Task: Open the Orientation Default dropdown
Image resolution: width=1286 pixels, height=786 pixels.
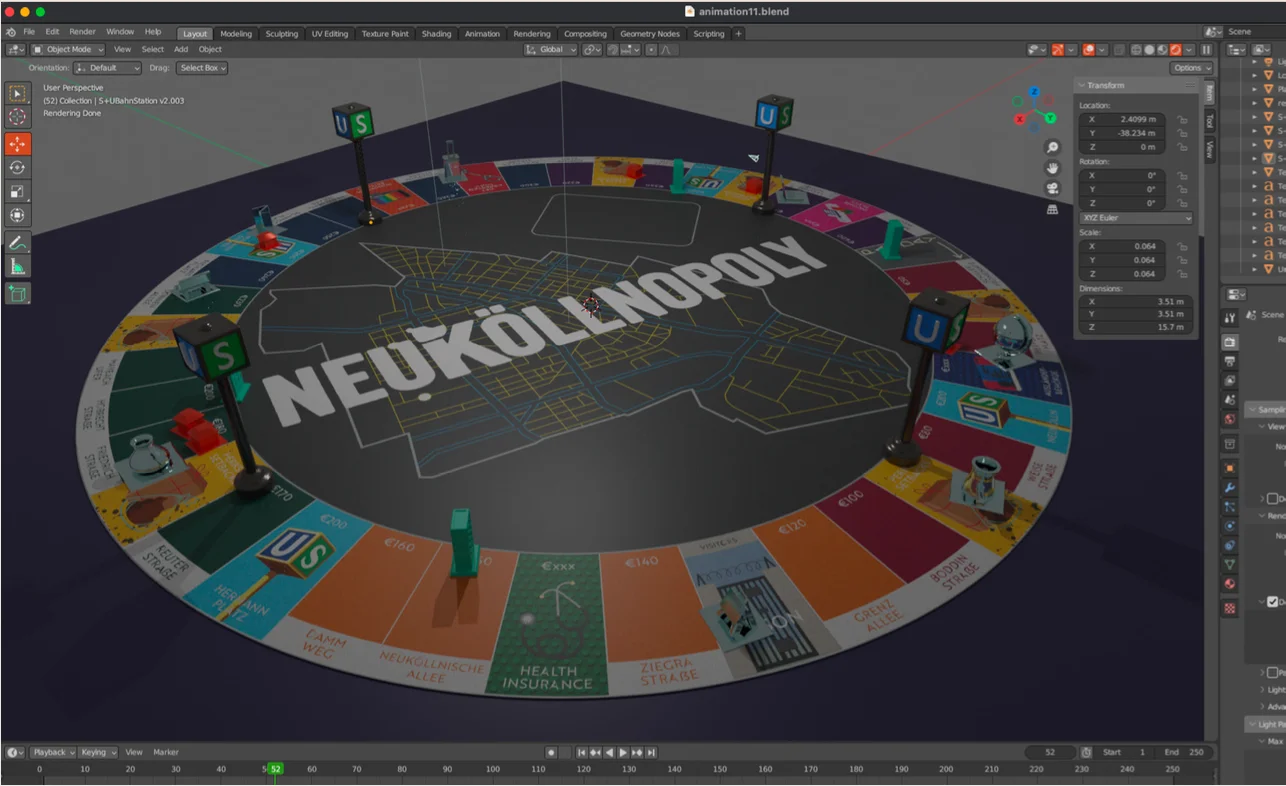Action: click(x=107, y=68)
